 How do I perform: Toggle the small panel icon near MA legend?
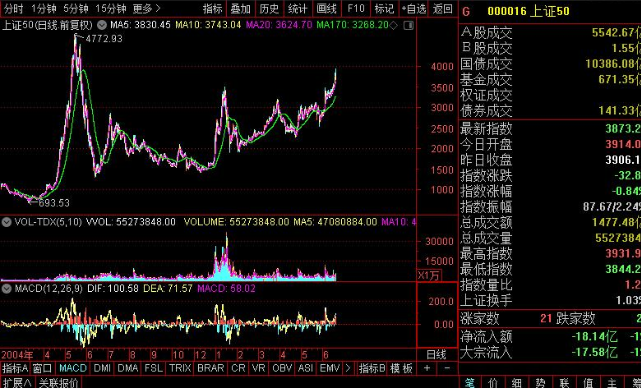pos(408,25)
